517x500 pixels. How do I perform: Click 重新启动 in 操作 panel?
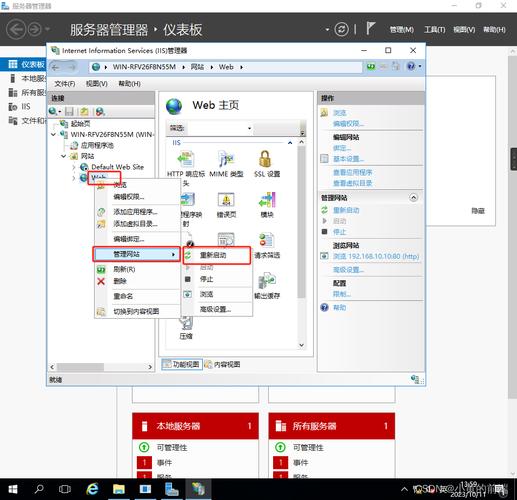pyautogui.click(x=346, y=210)
